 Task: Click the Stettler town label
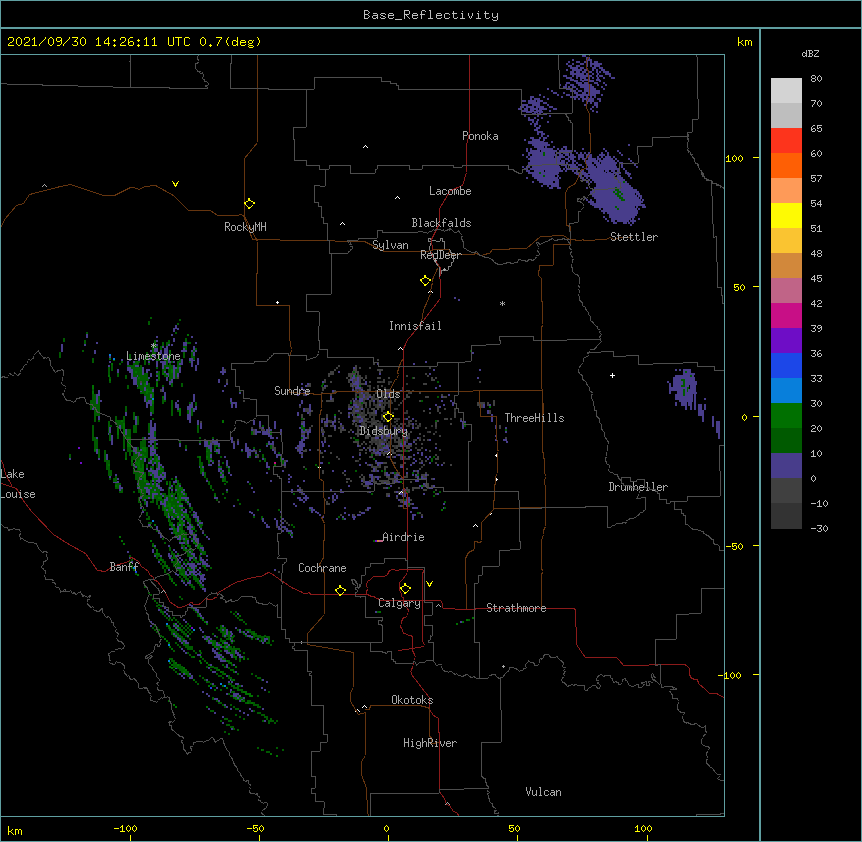(x=634, y=237)
